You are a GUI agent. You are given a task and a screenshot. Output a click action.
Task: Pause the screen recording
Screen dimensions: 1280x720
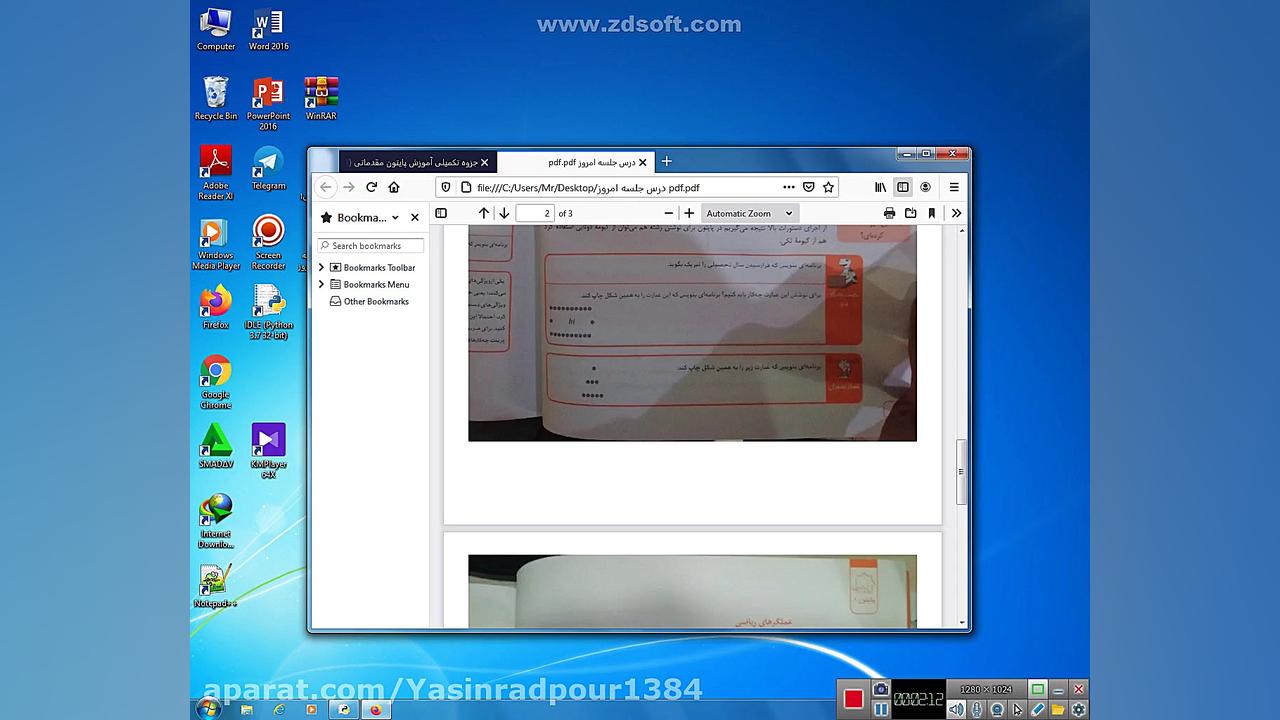pos(881,710)
